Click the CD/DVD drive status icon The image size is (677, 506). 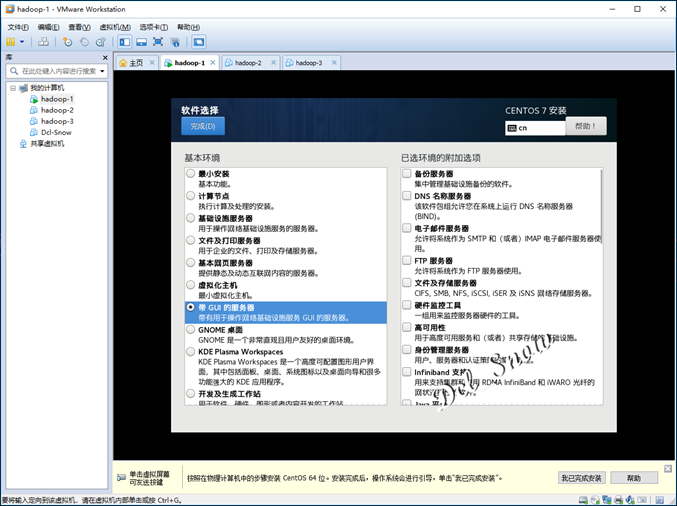[x=595, y=500]
